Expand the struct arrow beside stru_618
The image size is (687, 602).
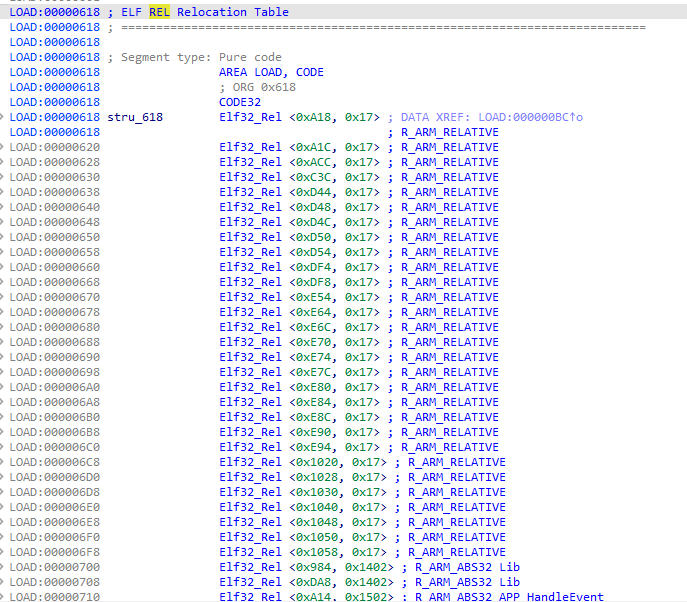pyautogui.click(x=2, y=117)
